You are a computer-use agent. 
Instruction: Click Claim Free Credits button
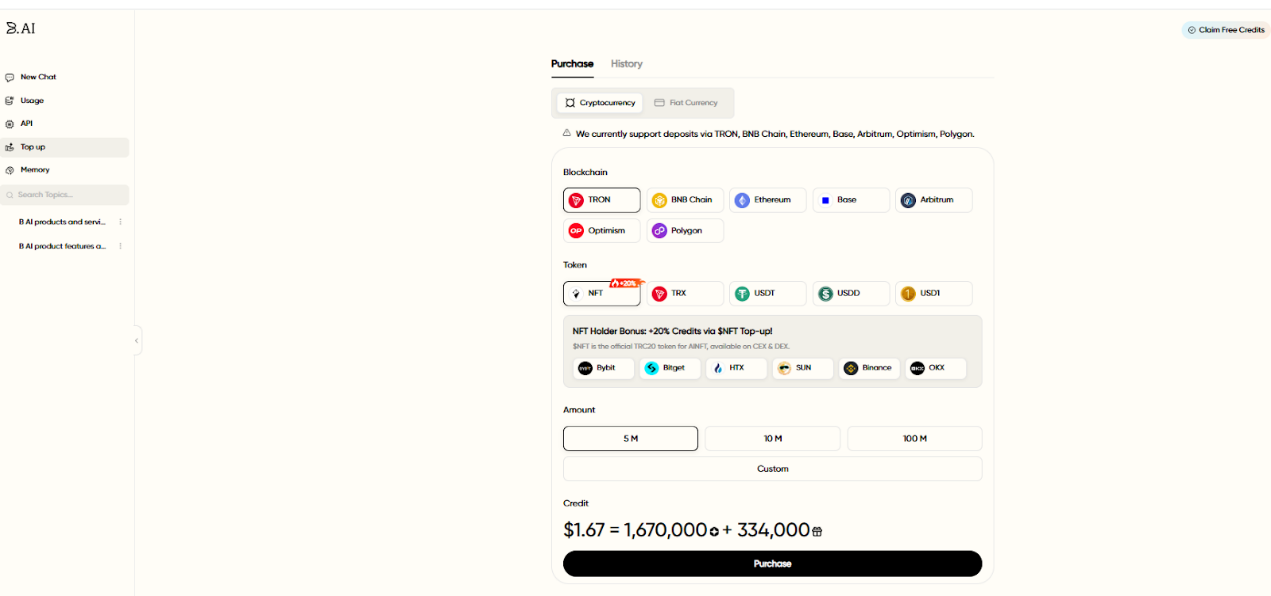click(1225, 30)
